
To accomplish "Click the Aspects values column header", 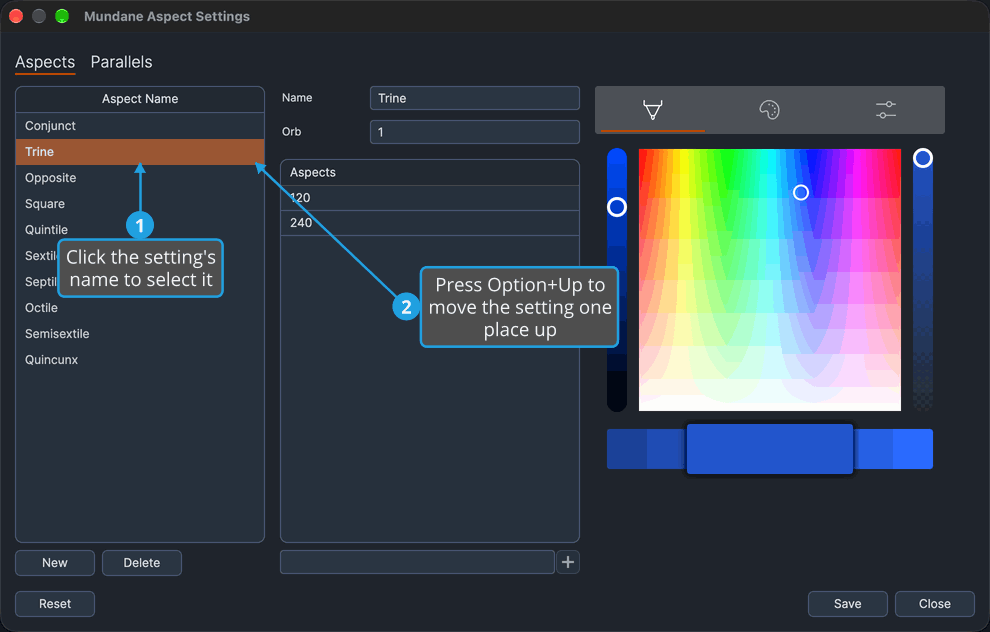I will tap(430, 172).
